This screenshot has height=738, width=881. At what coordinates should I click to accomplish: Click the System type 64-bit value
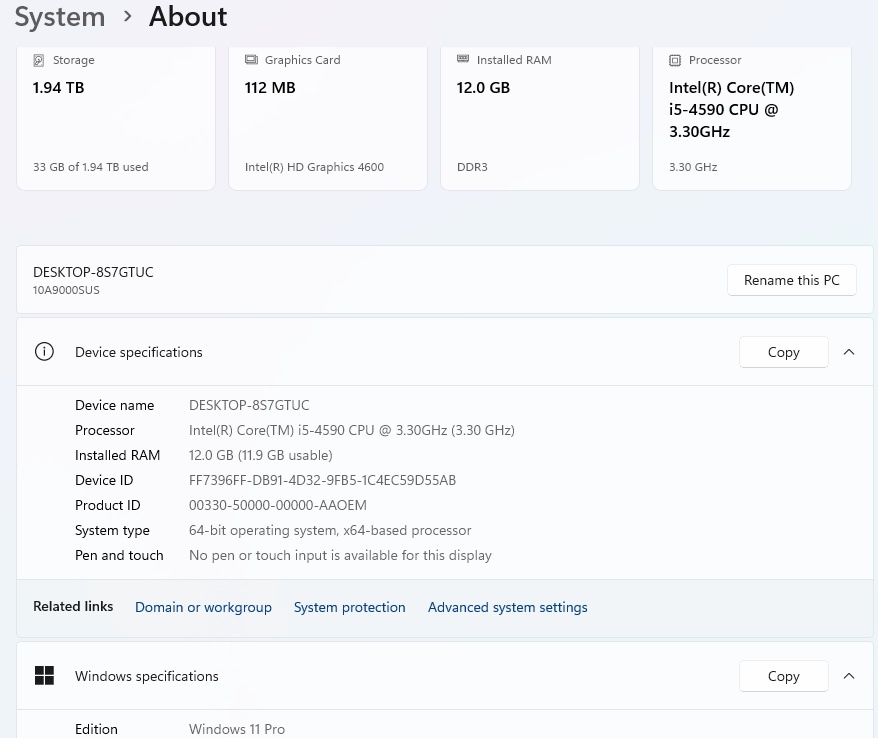(330, 530)
